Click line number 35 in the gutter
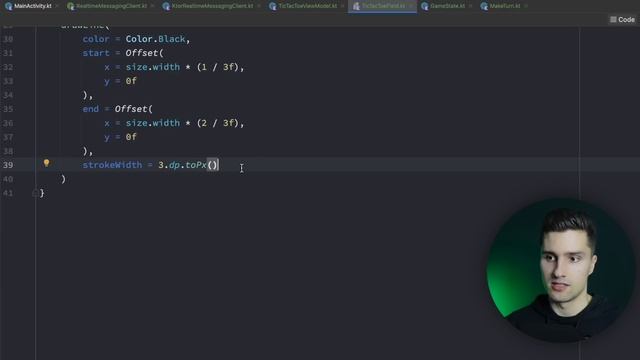Viewport: 640px width, 360px height. point(8,109)
